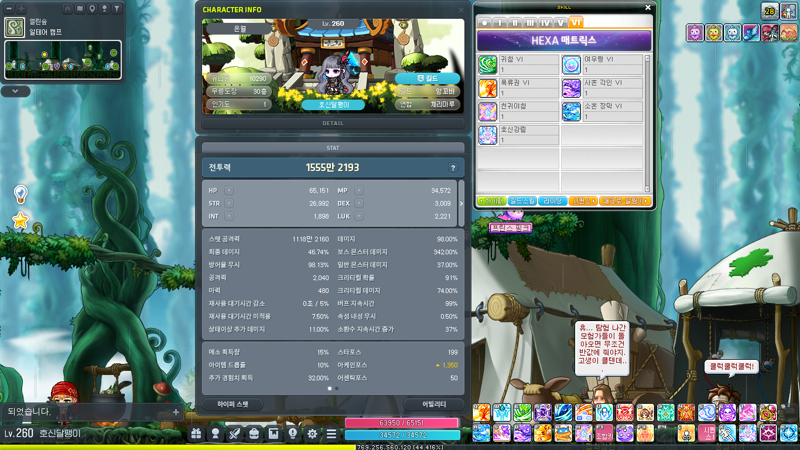Click the minimap enlarge plus button
Image resolution: width=800 pixels, height=450 pixels.
tap(21, 9)
